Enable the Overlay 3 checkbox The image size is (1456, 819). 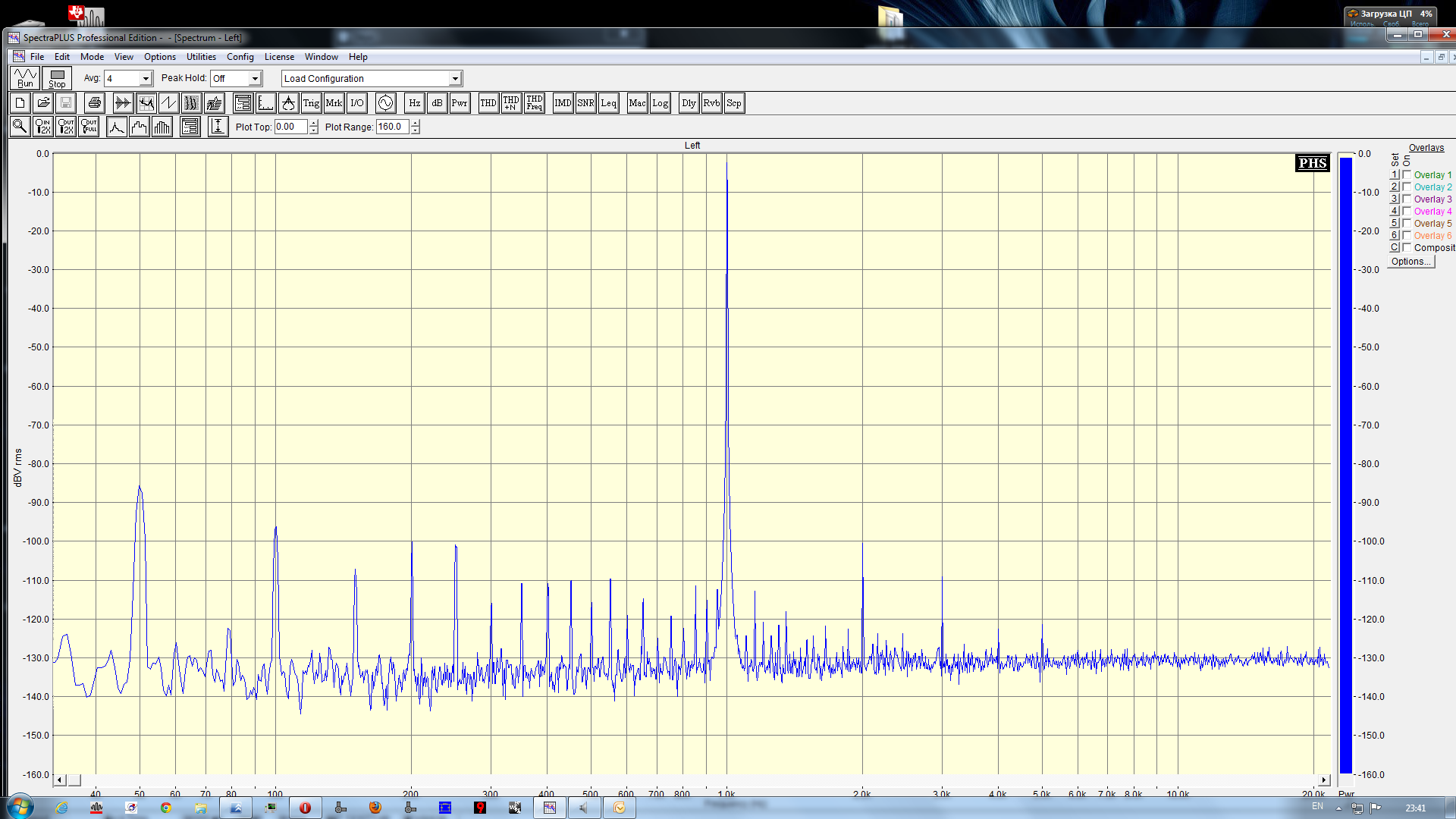(1407, 199)
